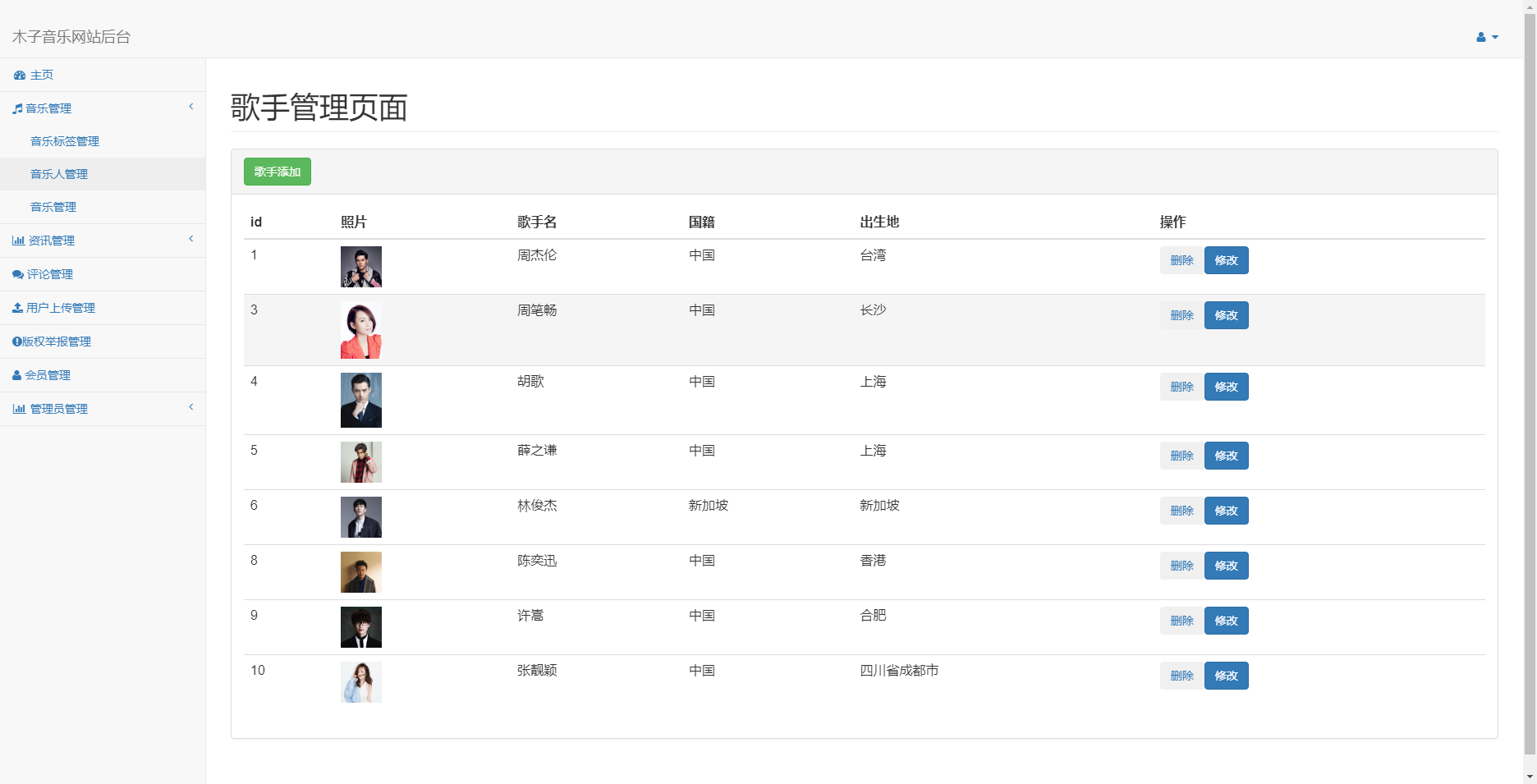Expand the 管理员管理 chevron arrow

point(191,407)
